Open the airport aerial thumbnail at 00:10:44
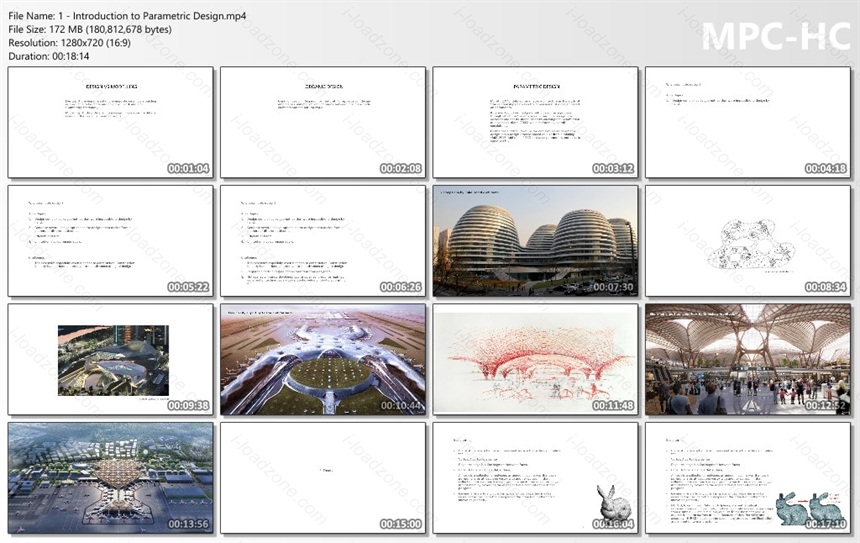The width and height of the screenshot is (860, 543). (322, 359)
